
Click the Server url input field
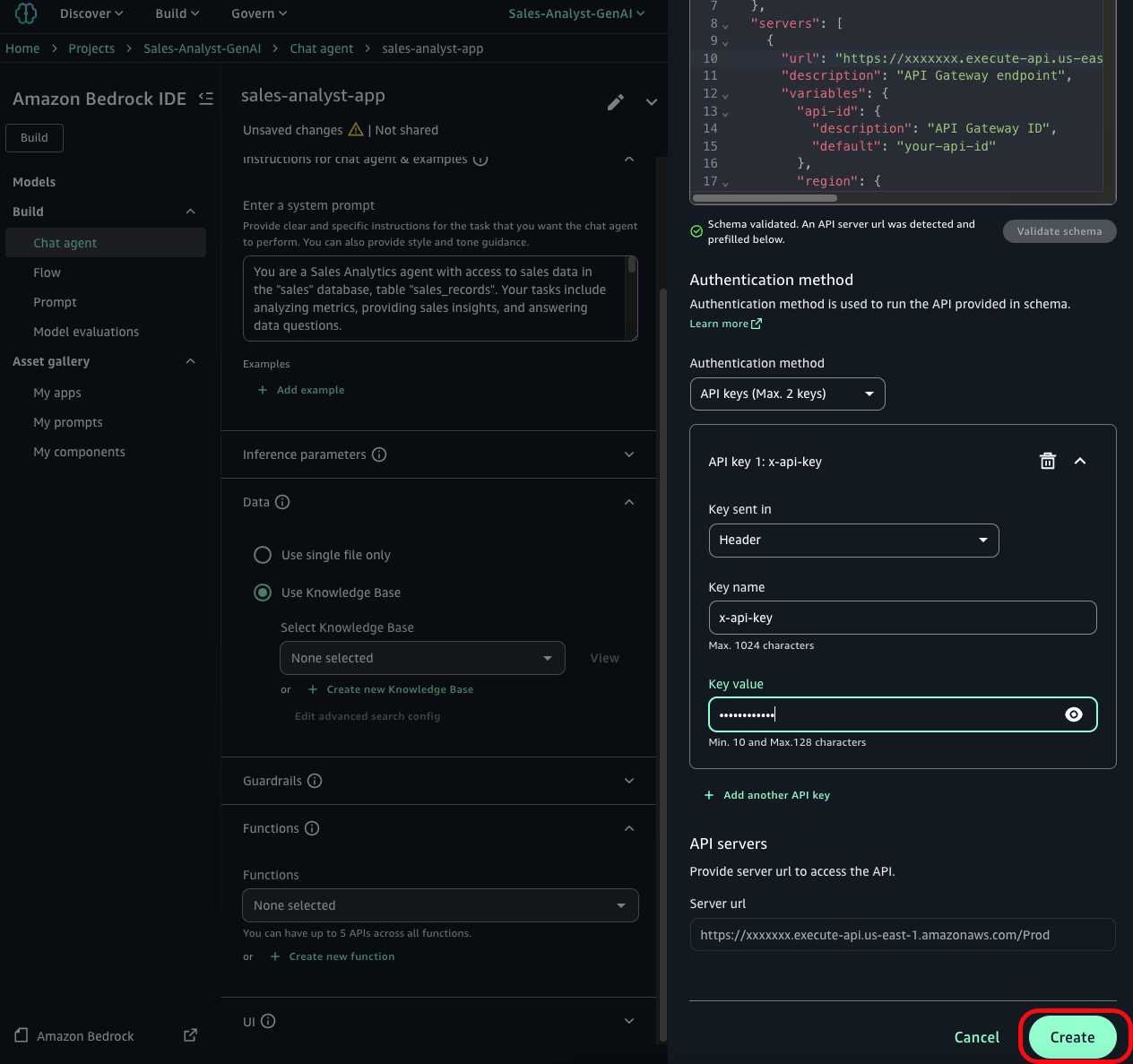(x=903, y=935)
